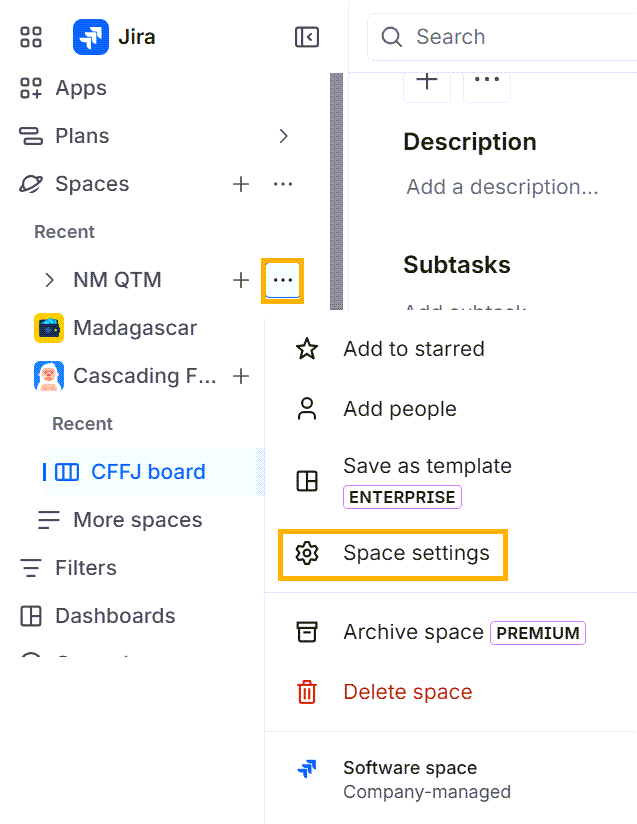The image size is (637, 824).
Task: Click the Cascading space avatar icon
Action: [x=49, y=376]
